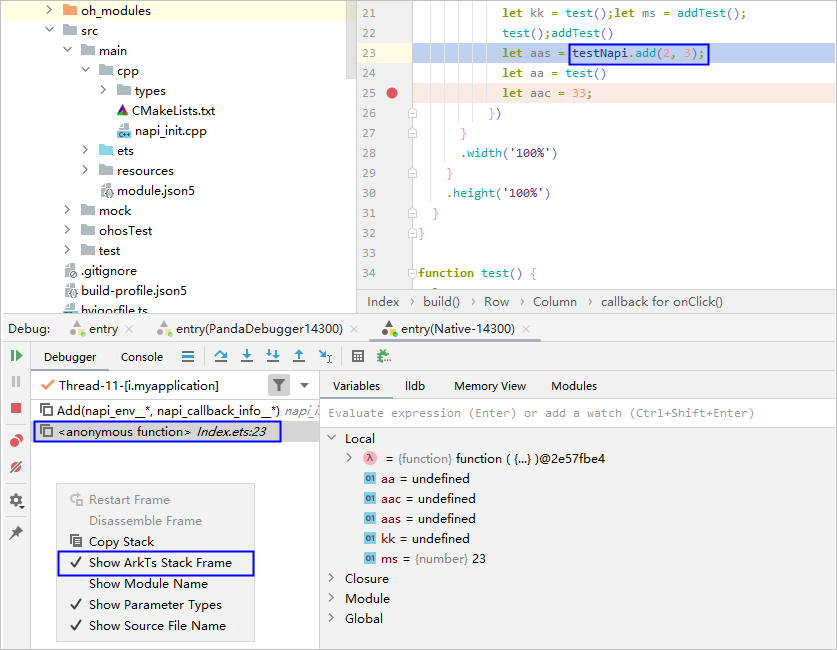This screenshot has width=837, height=650.
Task: Expand the mock folder in tree
Action: pyautogui.click(x=67, y=211)
